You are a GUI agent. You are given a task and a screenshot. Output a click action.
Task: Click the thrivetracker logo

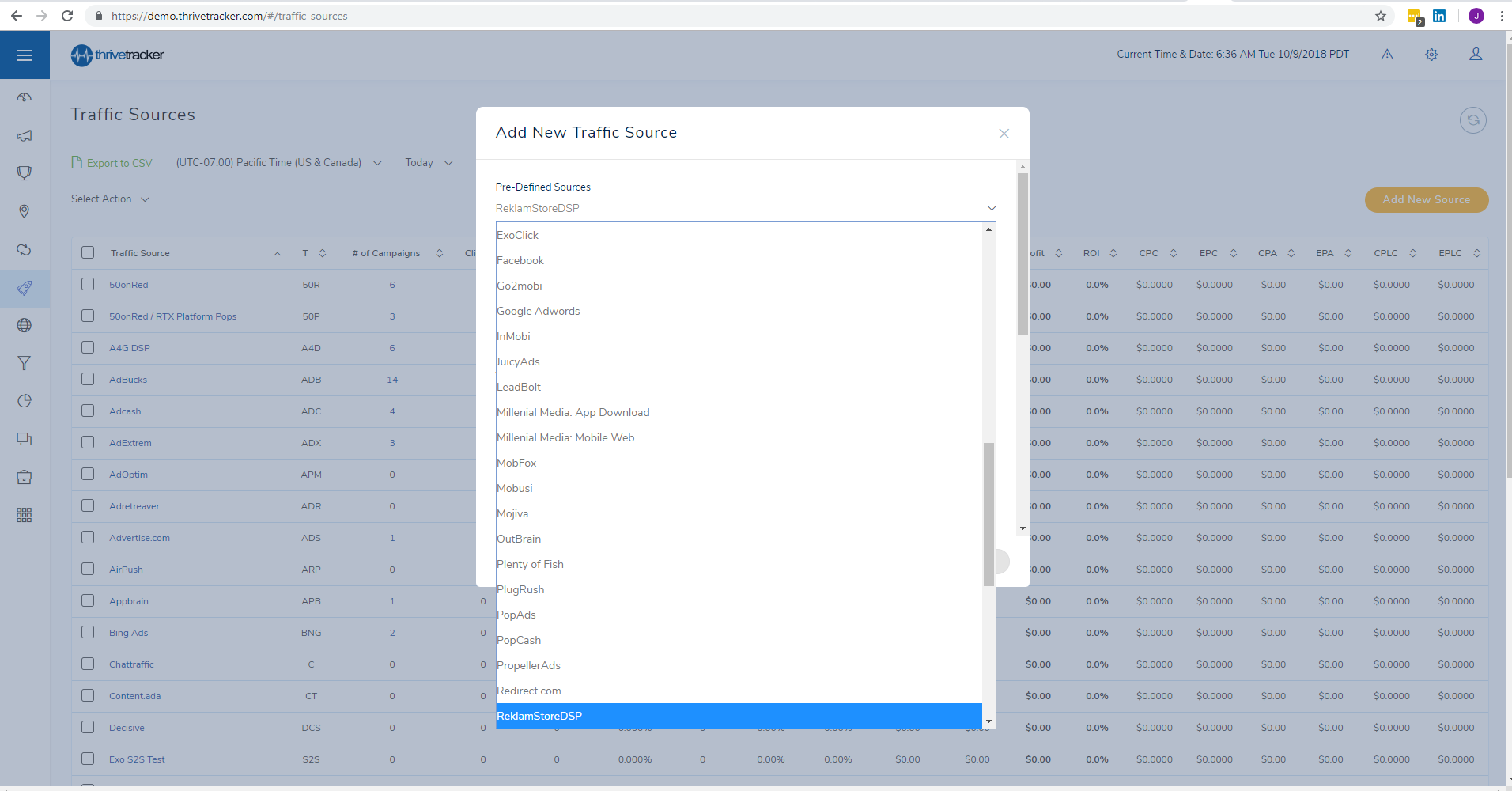[x=117, y=55]
